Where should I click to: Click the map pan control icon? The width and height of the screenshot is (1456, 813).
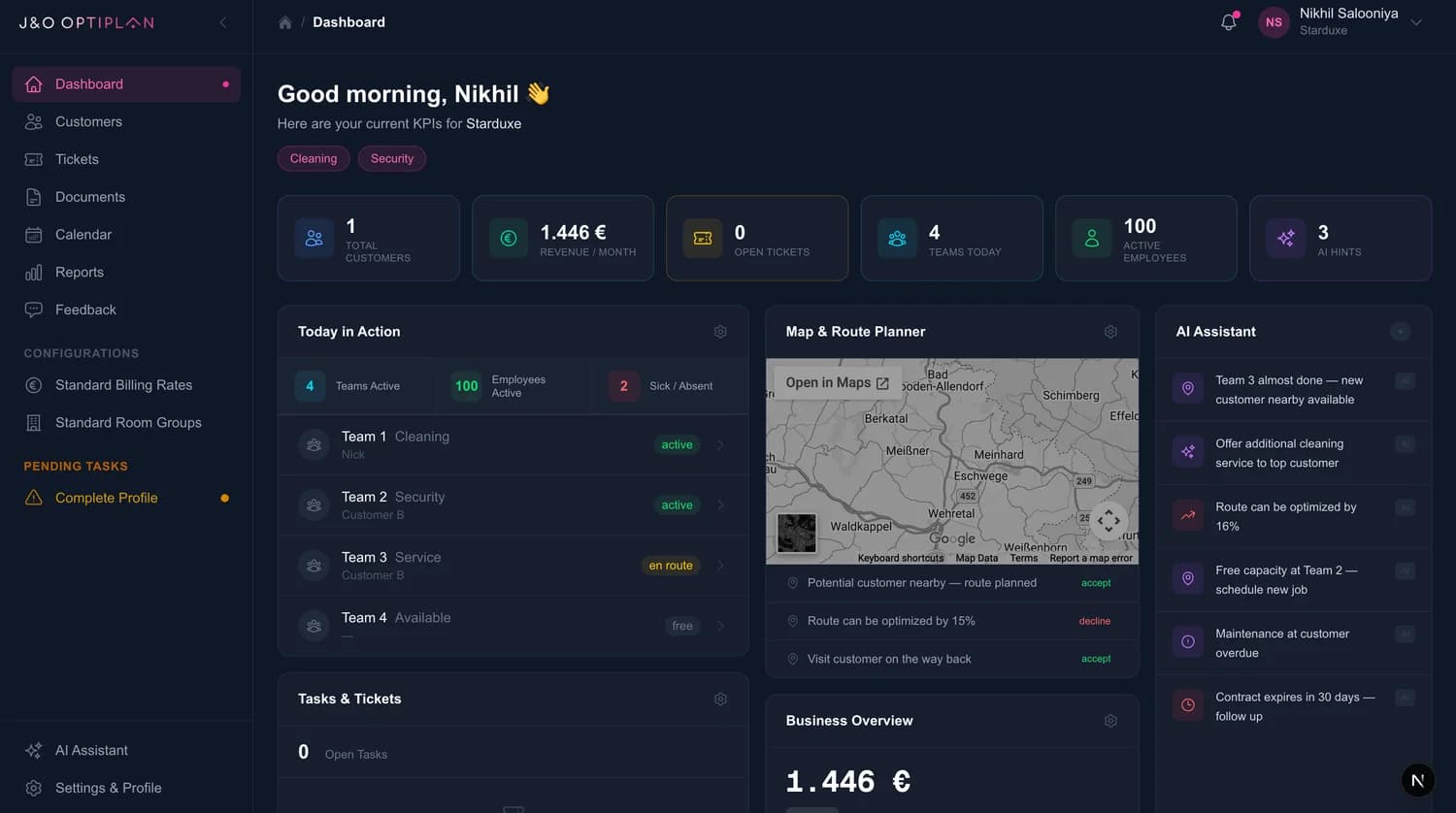coord(1109,521)
